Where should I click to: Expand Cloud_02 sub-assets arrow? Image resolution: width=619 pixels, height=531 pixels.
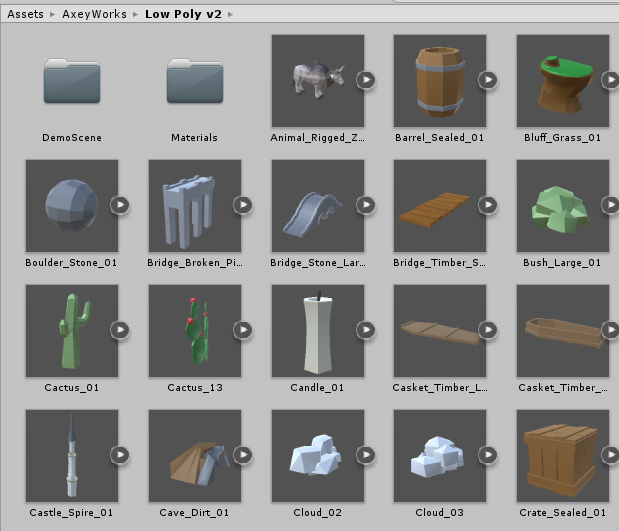[366, 455]
